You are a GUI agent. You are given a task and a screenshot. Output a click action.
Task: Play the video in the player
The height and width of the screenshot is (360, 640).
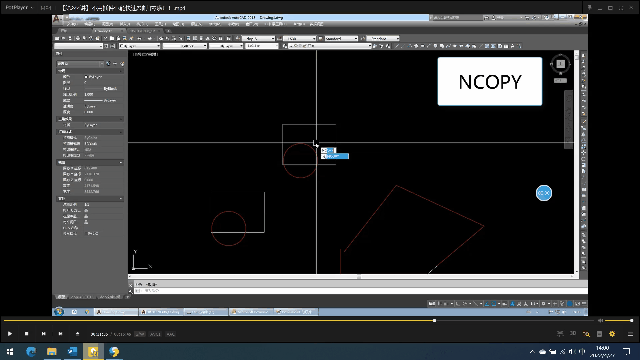tap(10, 333)
